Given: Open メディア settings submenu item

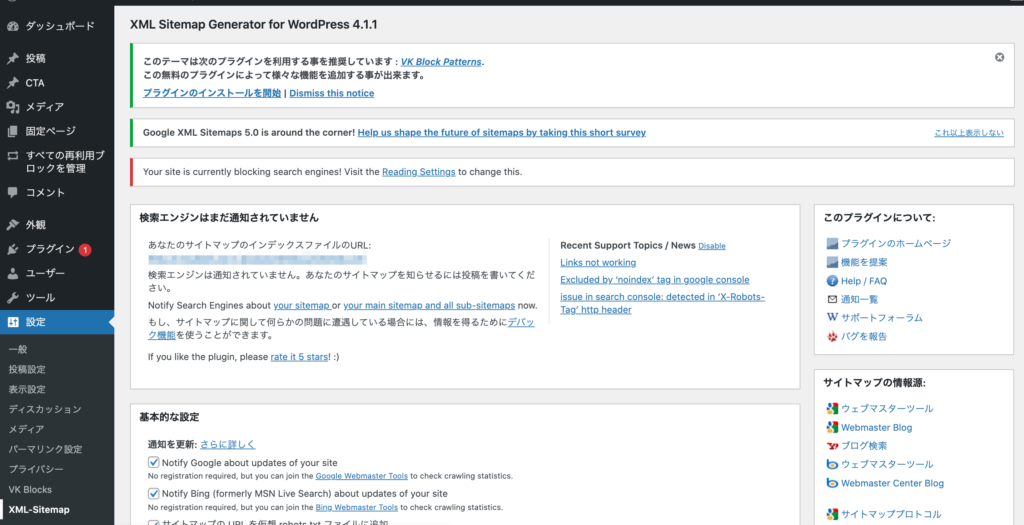Looking at the screenshot, I should [26, 430].
